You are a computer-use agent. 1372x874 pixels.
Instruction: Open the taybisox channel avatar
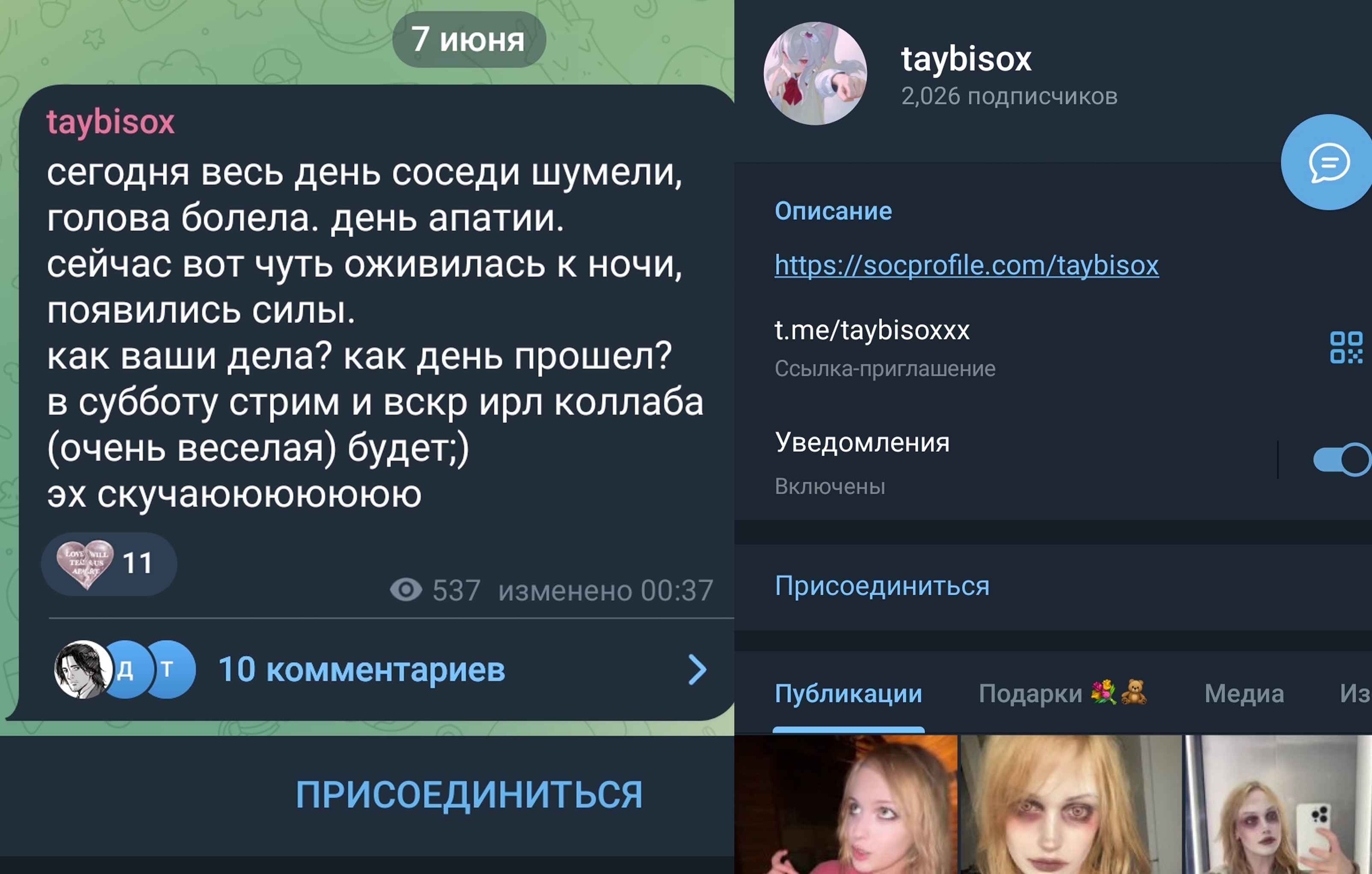(815, 74)
